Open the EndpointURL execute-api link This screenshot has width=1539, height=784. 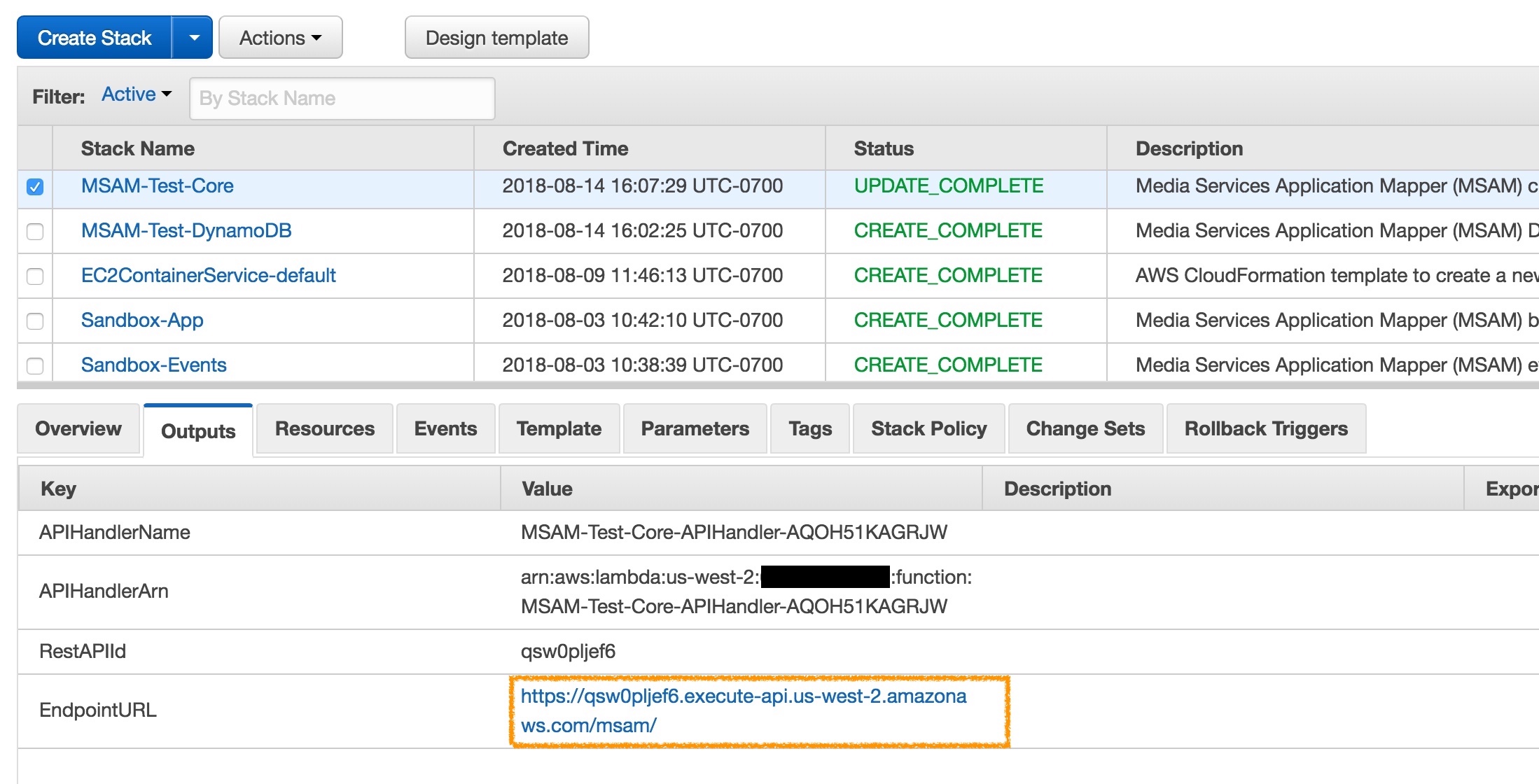pos(744,710)
